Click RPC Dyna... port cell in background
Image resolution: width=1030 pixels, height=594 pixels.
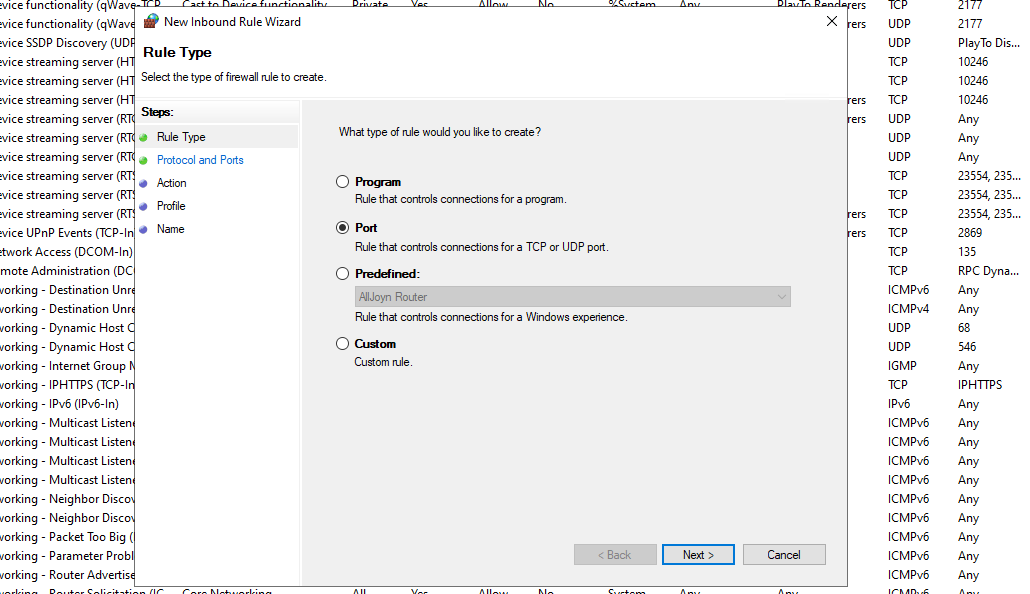(x=988, y=271)
